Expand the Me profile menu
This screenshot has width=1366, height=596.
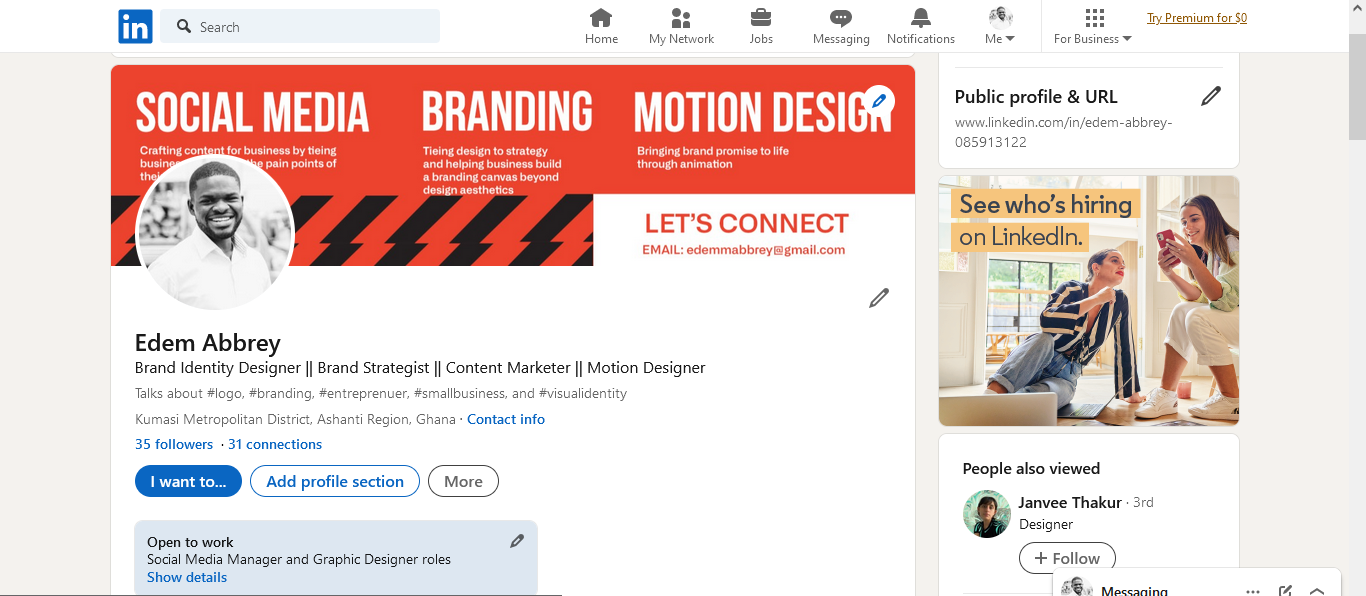[x=1000, y=27]
